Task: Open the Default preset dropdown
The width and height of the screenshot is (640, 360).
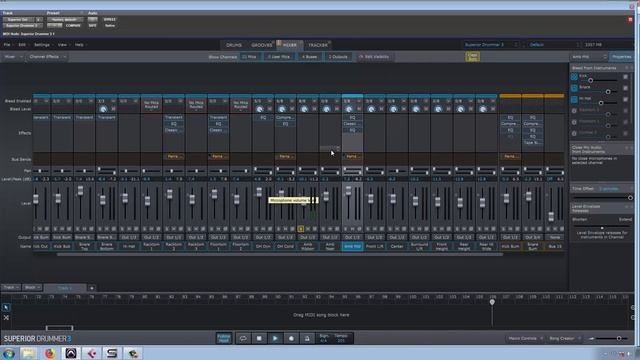Action: (x=553, y=44)
